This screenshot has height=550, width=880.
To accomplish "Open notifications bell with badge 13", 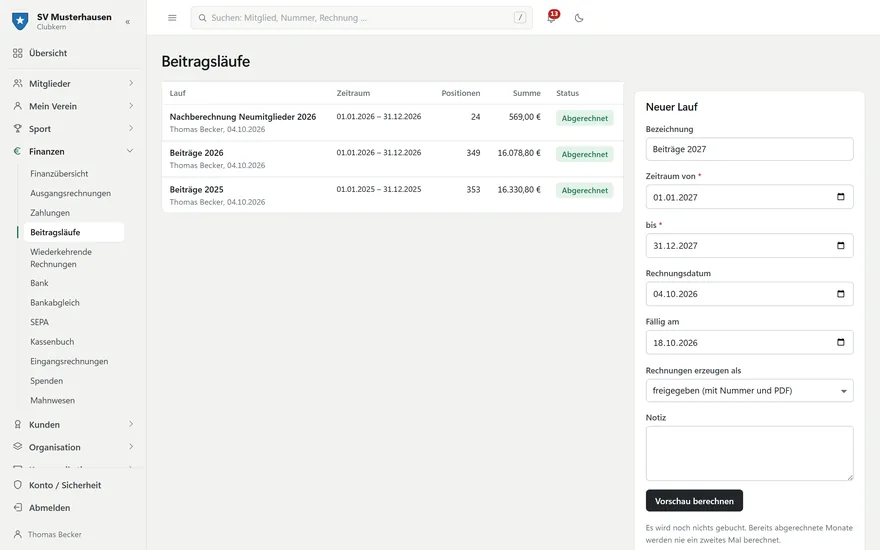I will 551,18.
